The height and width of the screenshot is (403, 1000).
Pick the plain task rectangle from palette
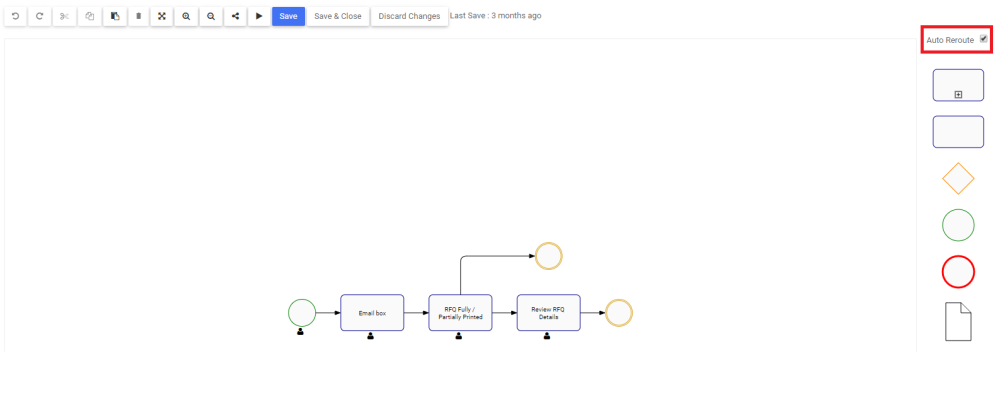[x=958, y=132]
